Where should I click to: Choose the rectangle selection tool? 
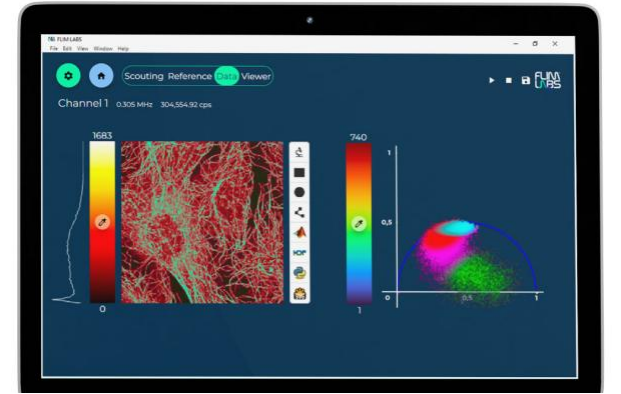click(299, 173)
